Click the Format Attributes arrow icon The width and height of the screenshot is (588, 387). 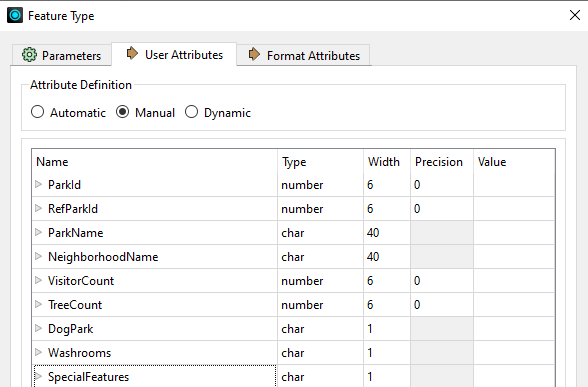pos(254,54)
